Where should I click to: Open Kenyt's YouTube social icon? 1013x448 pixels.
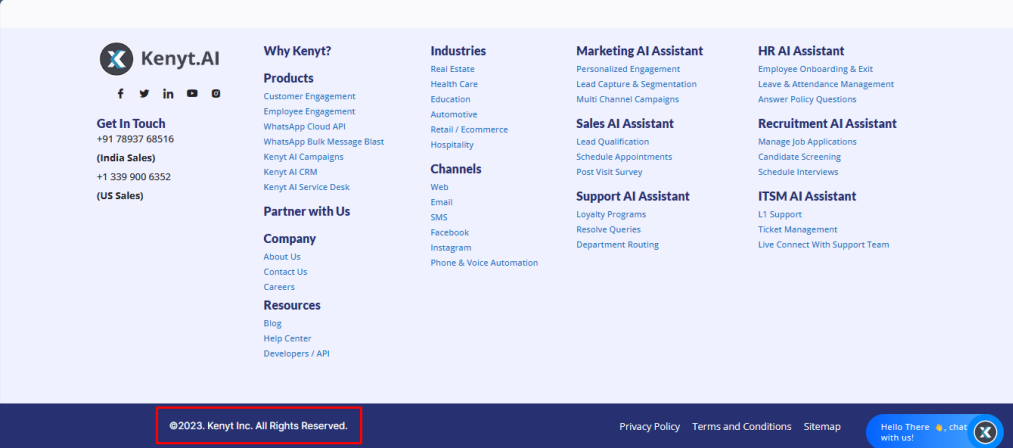(x=192, y=94)
